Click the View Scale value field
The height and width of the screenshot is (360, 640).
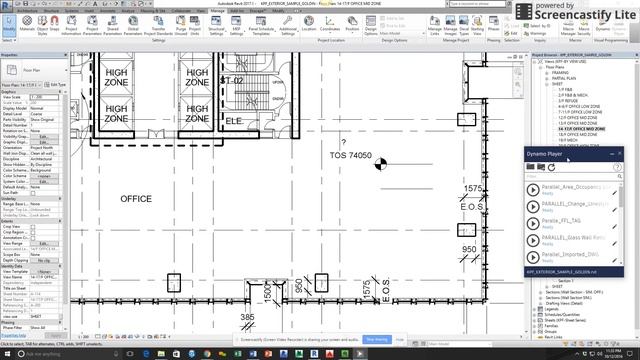click(x=44, y=97)
